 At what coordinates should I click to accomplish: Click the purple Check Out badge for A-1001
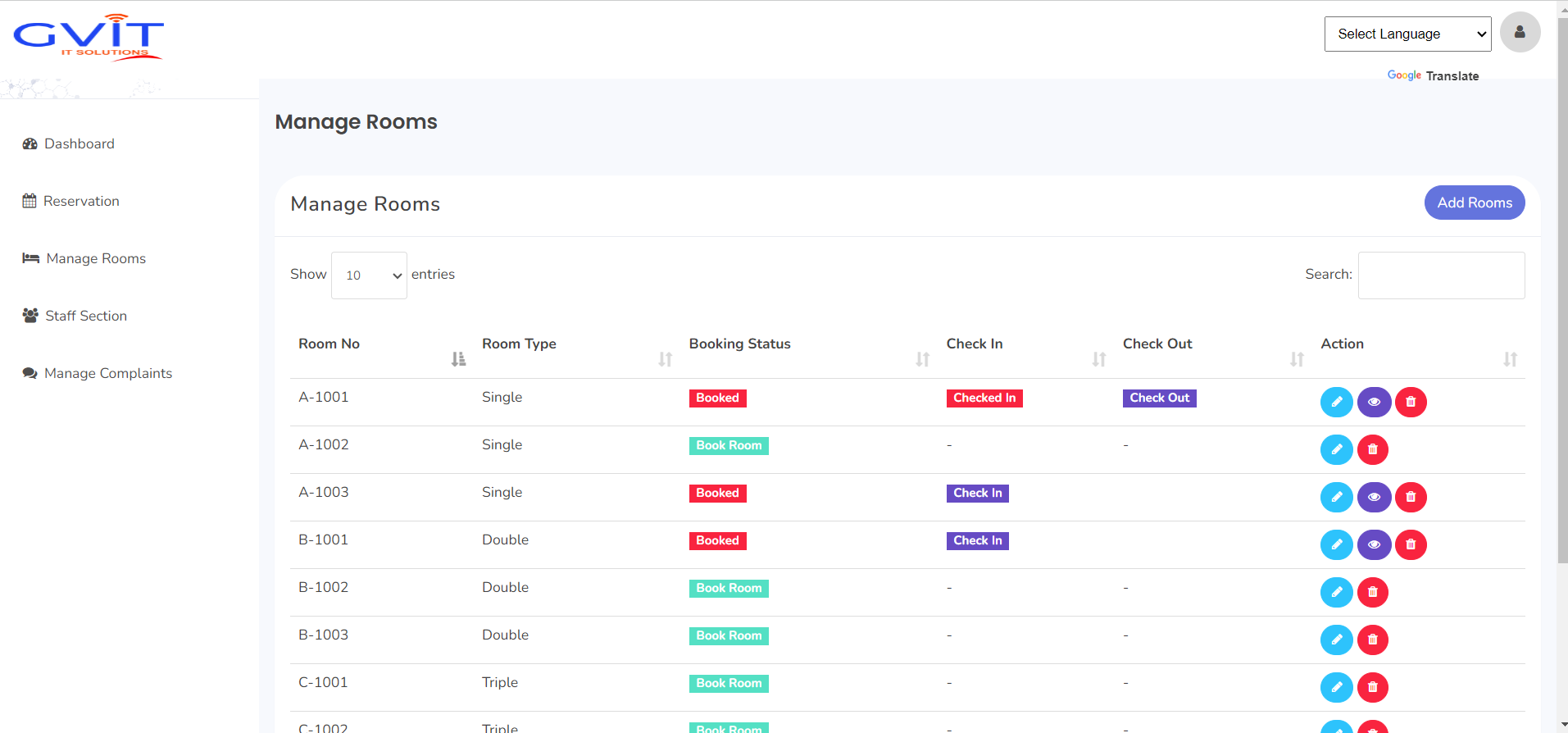1159,398
